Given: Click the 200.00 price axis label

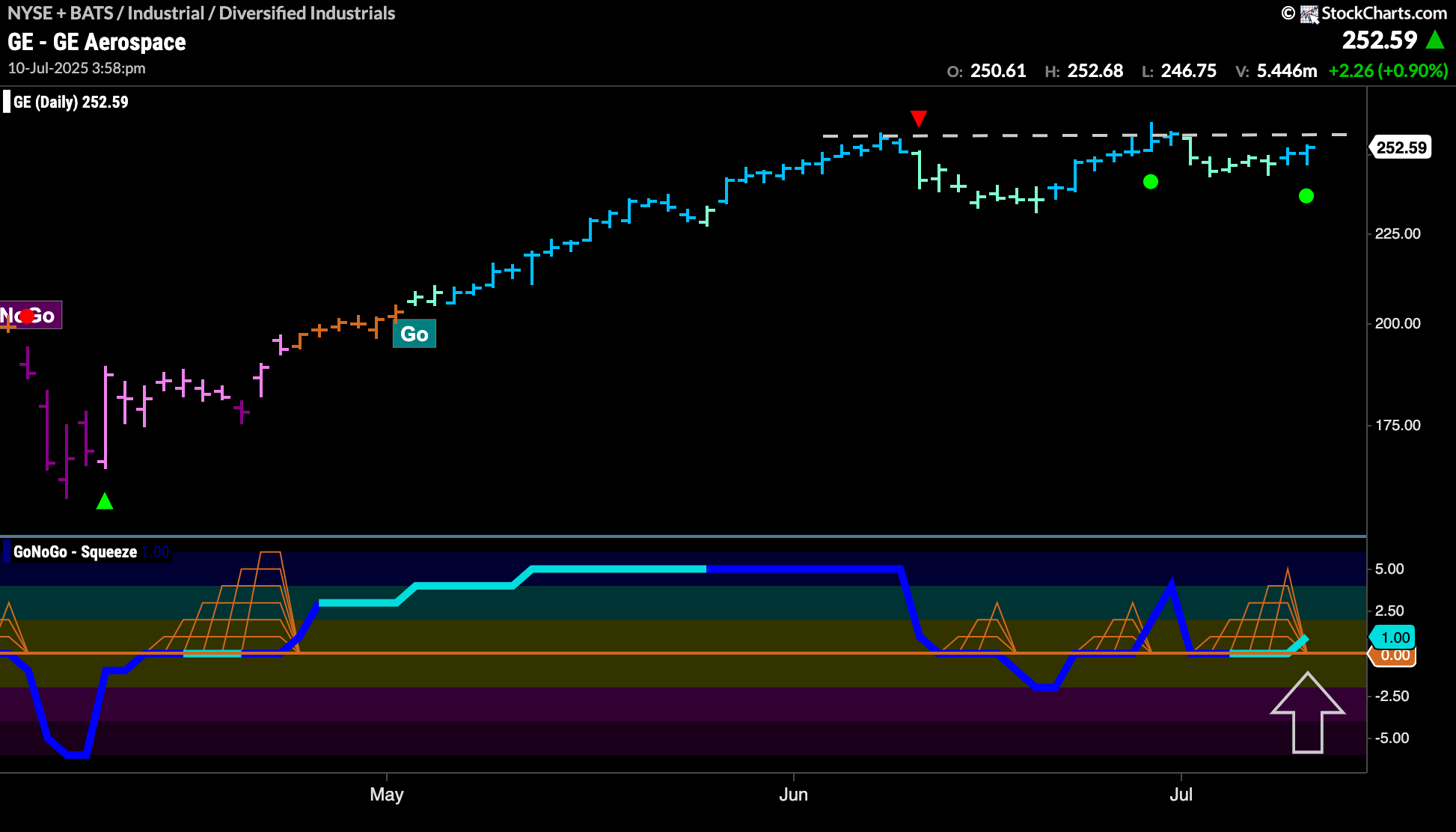Looking at the screenshot, I should 1398,323.
